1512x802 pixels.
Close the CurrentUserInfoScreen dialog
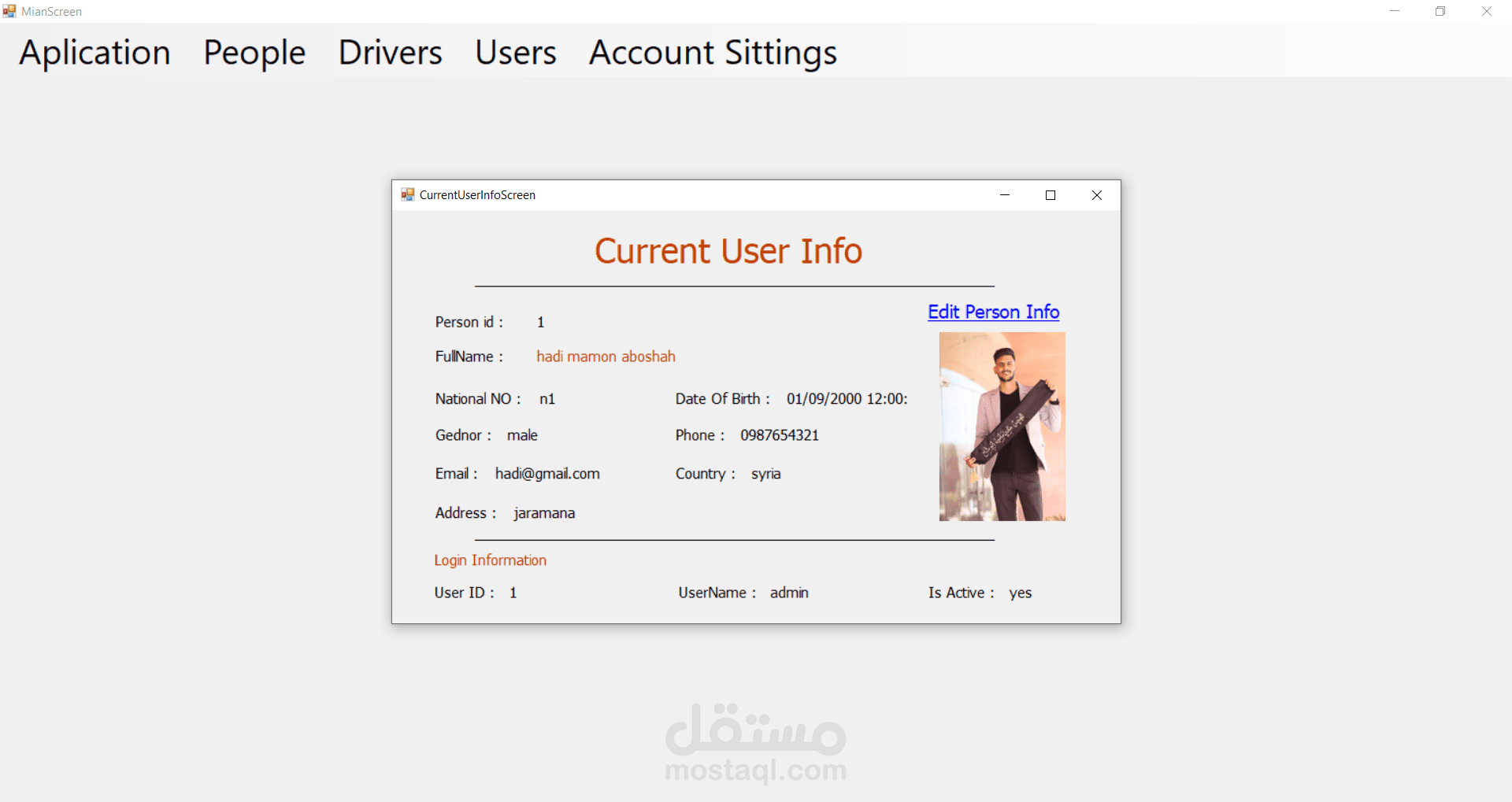(1096, 194)
